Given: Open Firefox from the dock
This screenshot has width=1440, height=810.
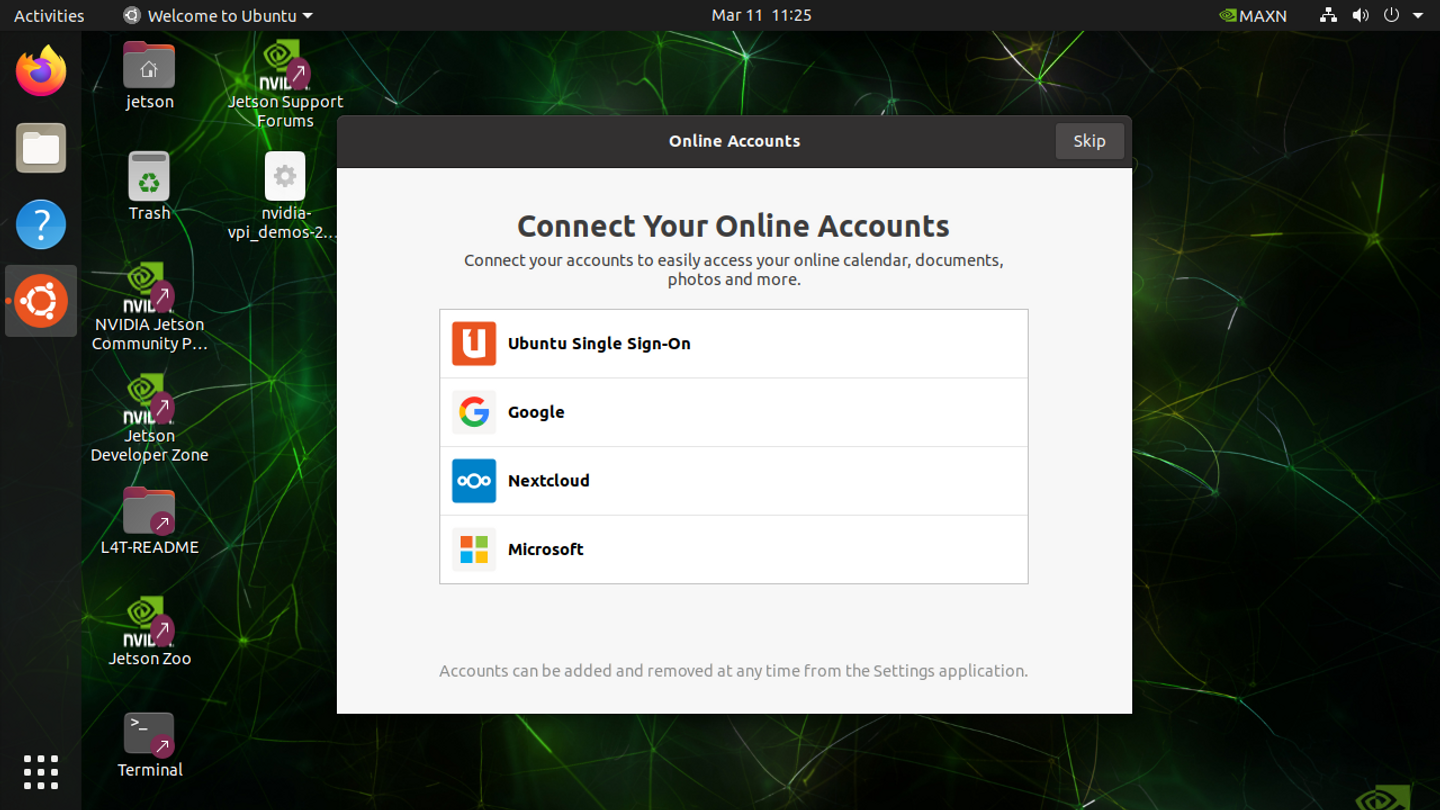Looking at the screenshot, I should 41,72.
